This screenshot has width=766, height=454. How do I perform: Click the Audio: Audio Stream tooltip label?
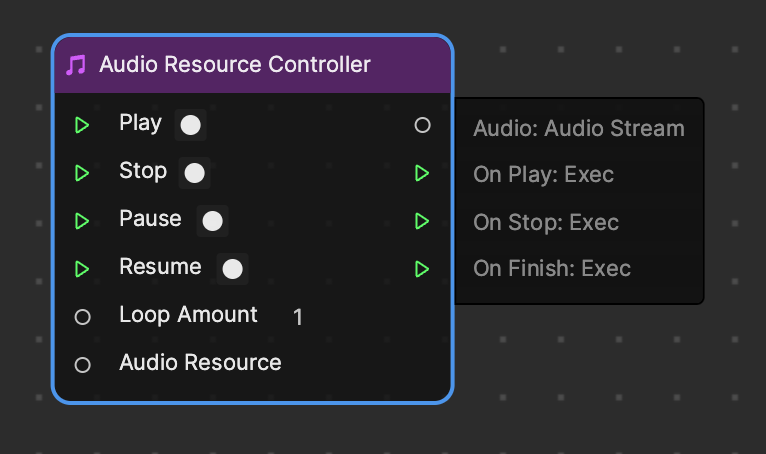578,128
